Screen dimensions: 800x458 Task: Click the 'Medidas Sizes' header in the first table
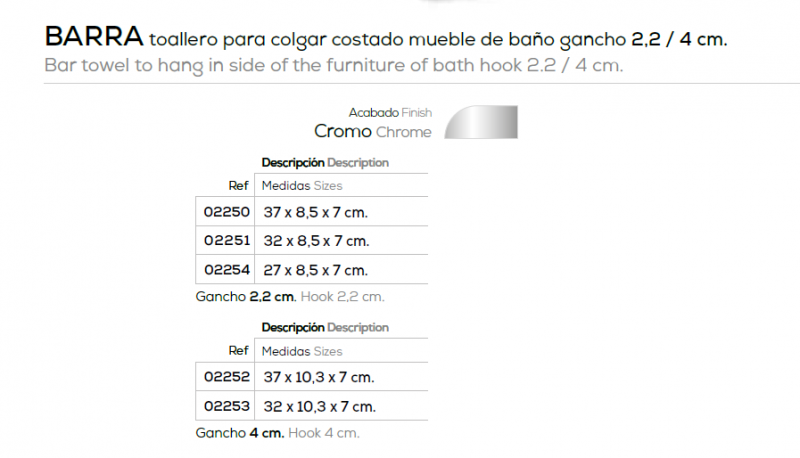coord(302,186)
